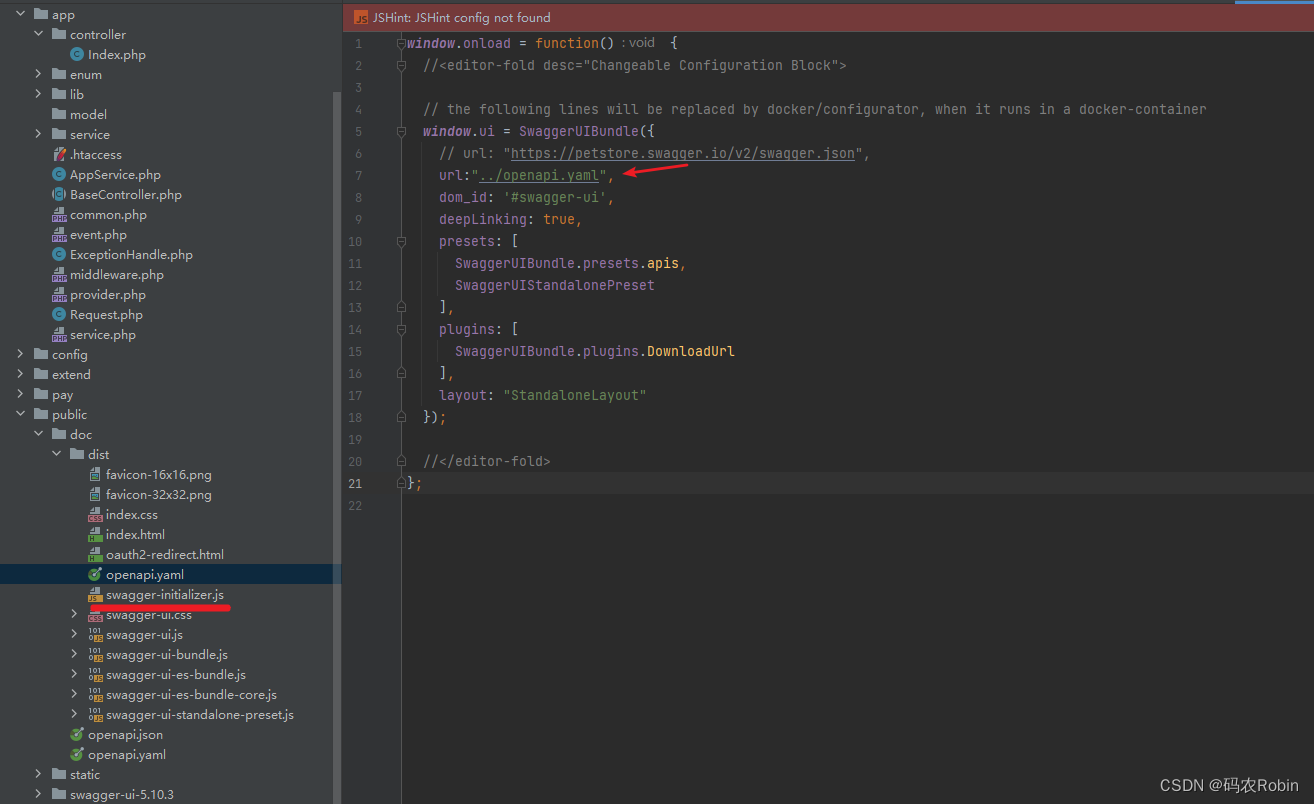Screen dimensions: 1314x804
Task: Click the ExceptionHandle.php class icon
Action: pyautogui.click(x=59, y=254)
